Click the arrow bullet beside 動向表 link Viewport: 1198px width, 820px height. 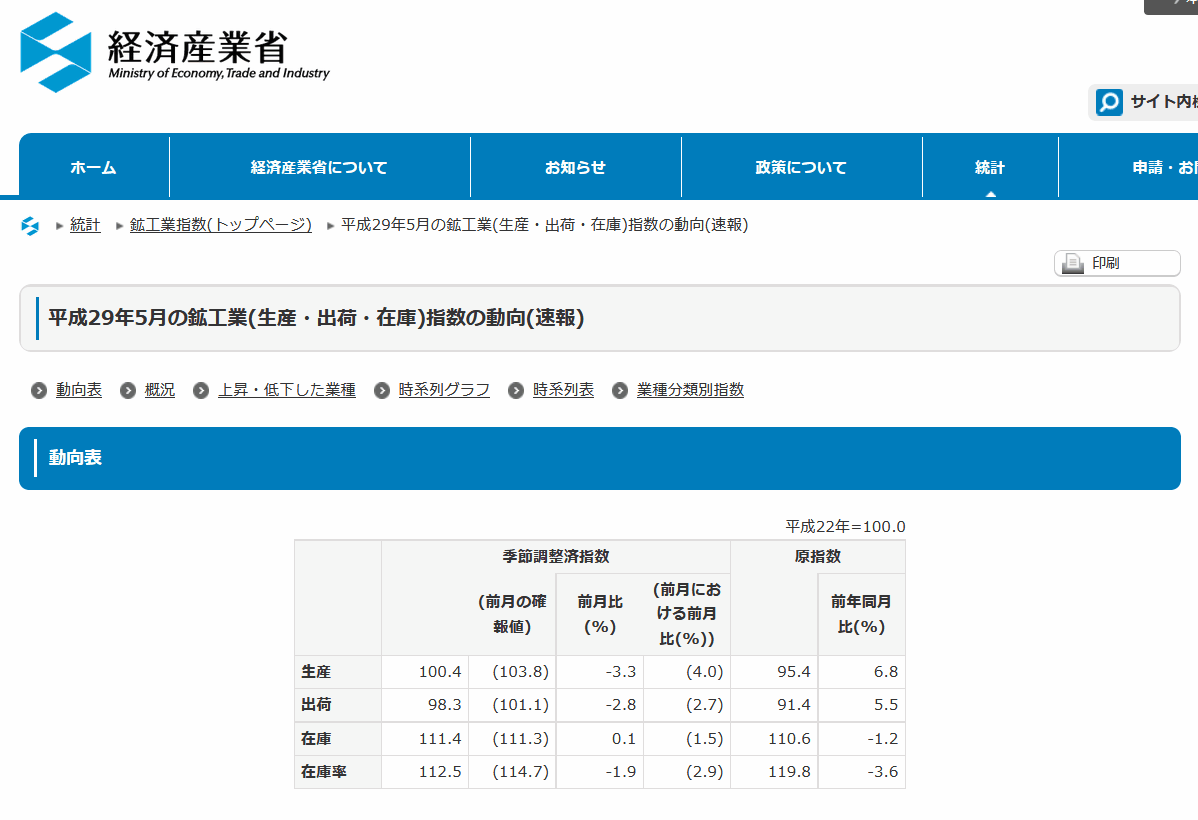(39, 391)
